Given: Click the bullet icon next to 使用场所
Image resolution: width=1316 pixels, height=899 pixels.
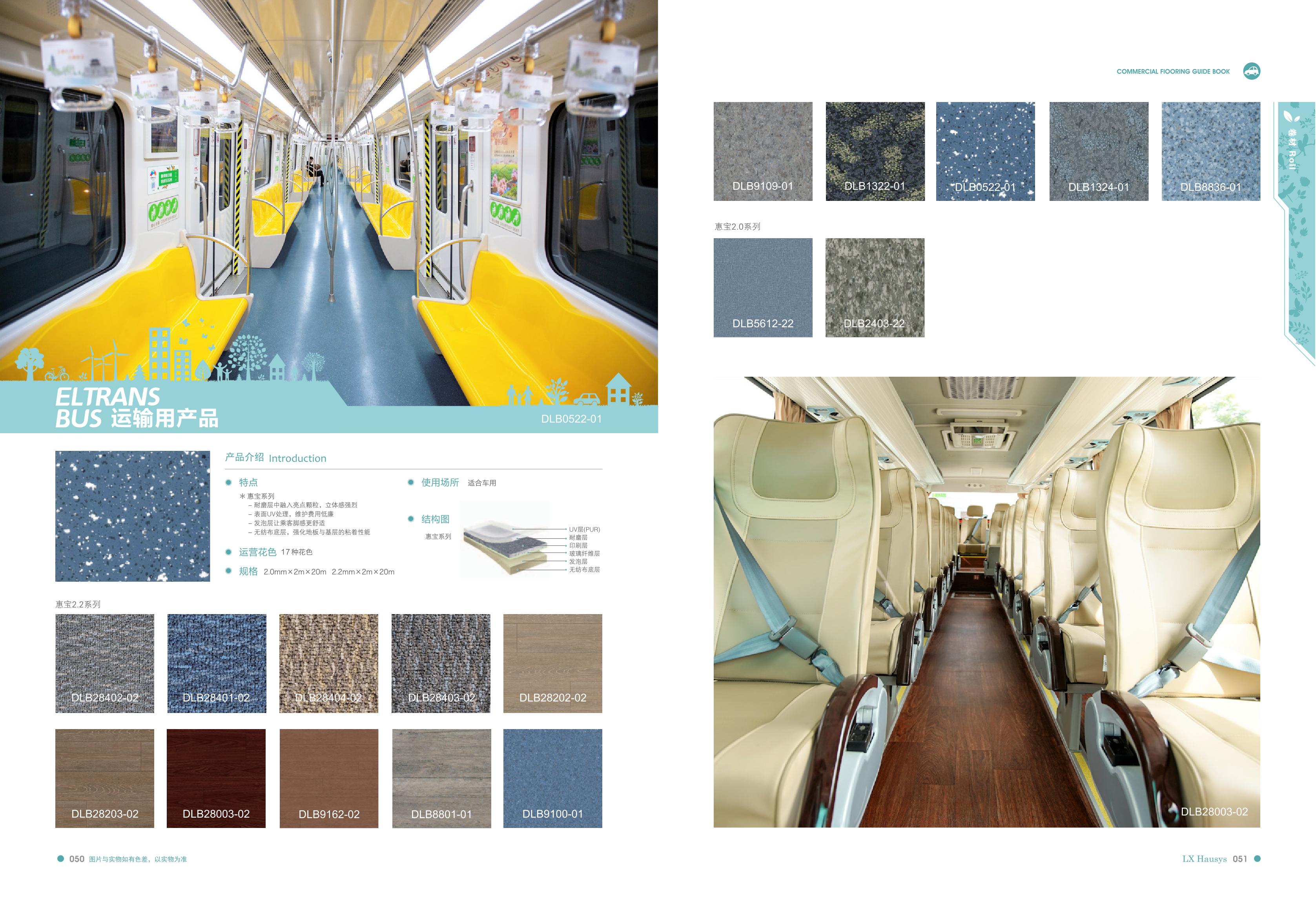Looking at the screenshot, I should coord(411,483).
